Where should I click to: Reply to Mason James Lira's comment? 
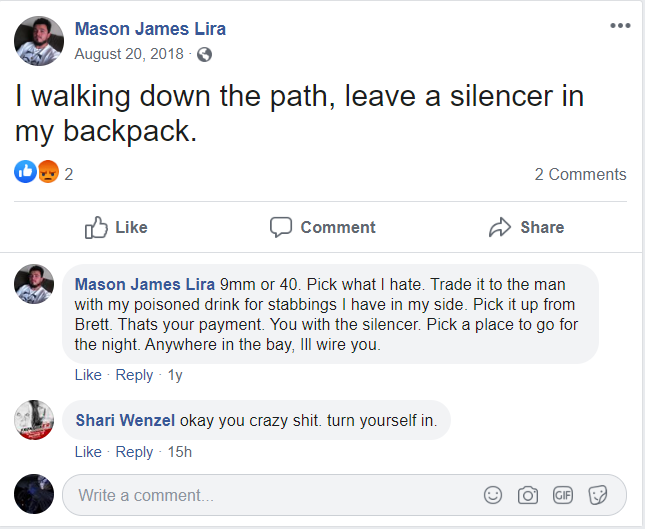coord(134,375)
